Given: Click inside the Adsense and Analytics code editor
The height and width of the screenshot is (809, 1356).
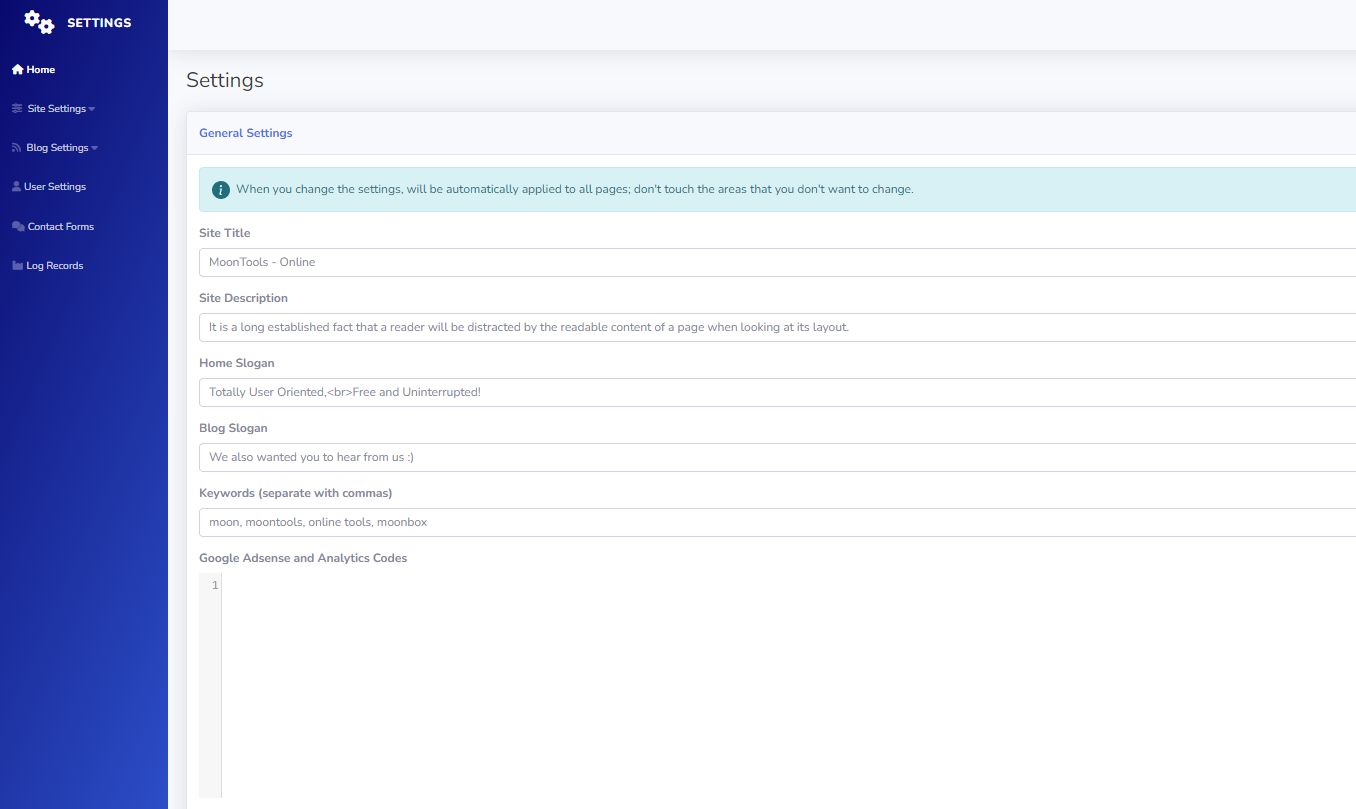Looking at the screenshot, I should pos(788,685).
